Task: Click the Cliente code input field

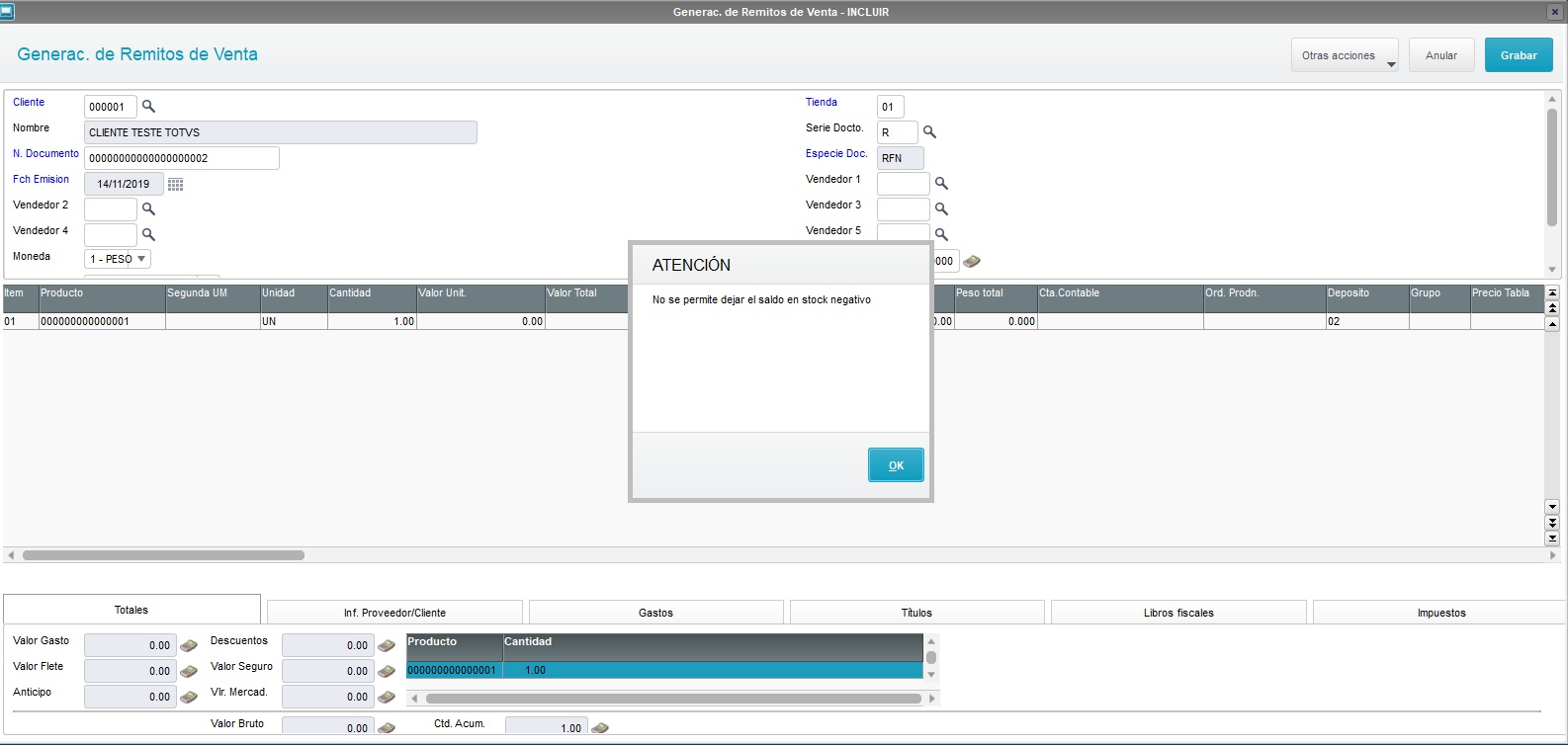Action: tap(111, 107)
